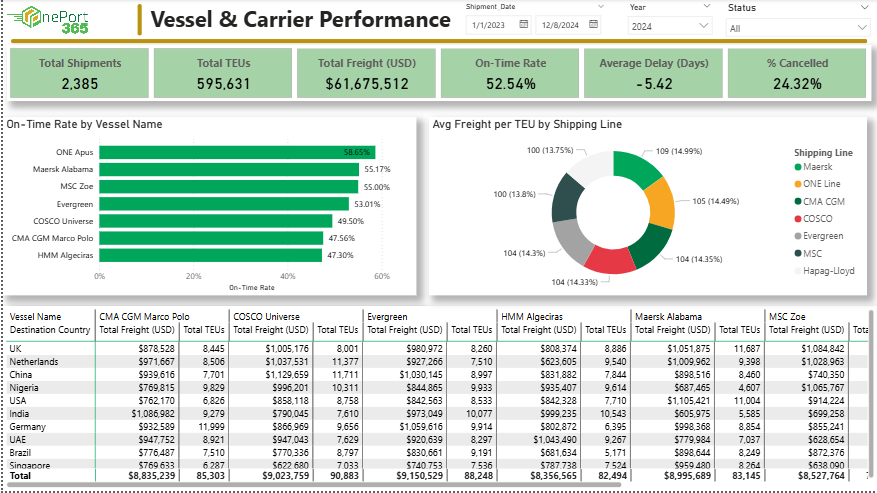Click CMA CGM Marco Polo column header

144,317
